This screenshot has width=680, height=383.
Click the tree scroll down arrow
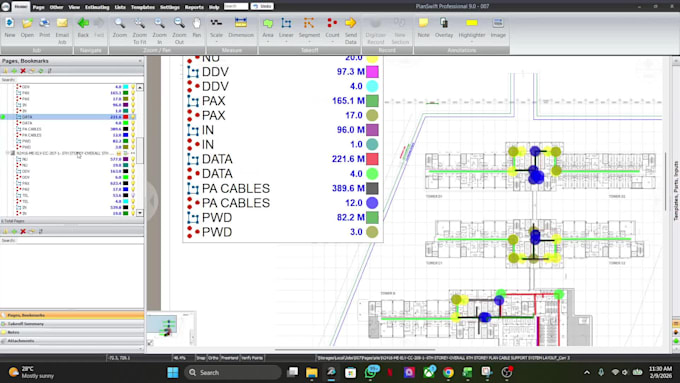pos(140,213)
